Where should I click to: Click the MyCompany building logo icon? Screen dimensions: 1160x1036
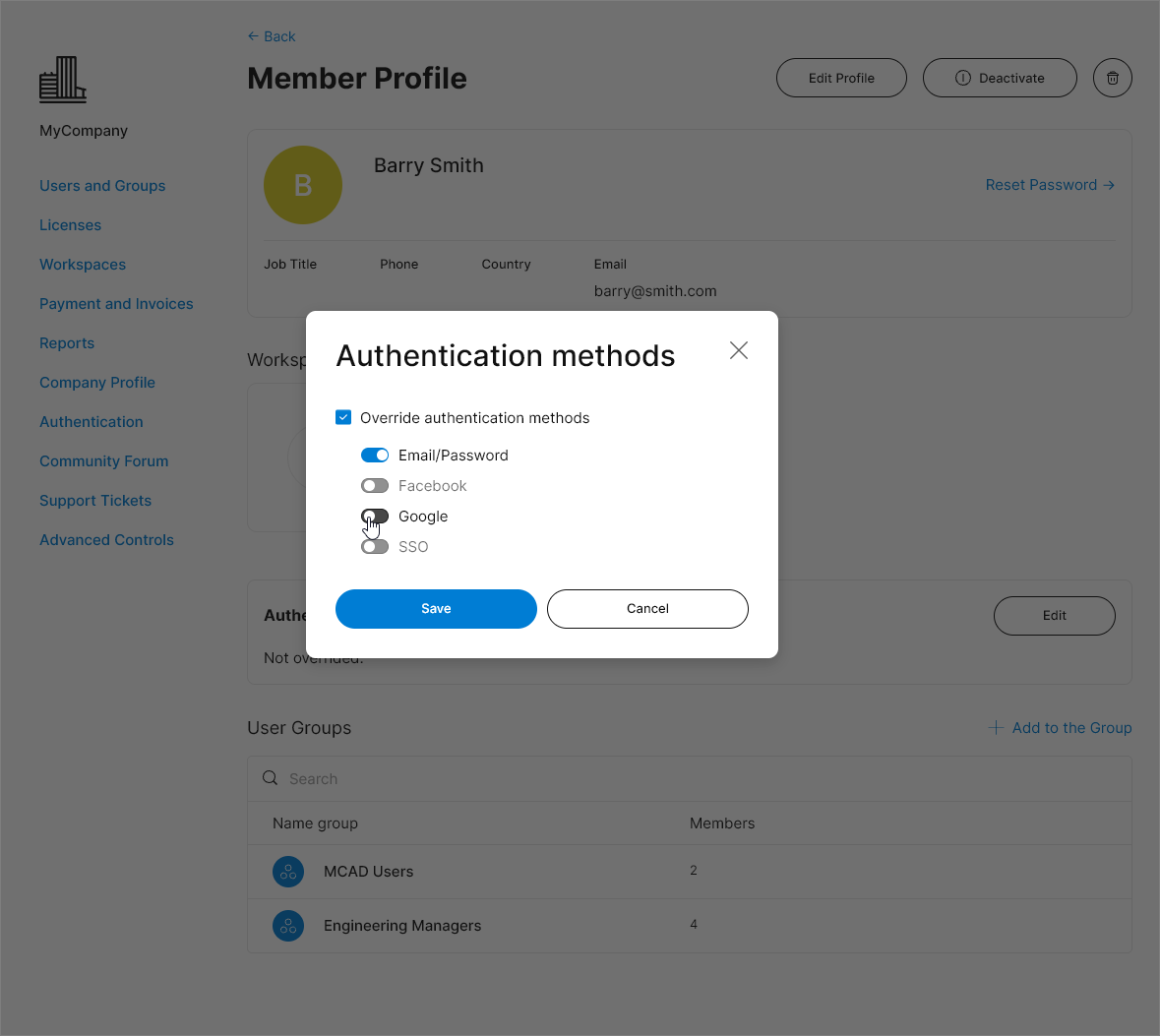63,80
